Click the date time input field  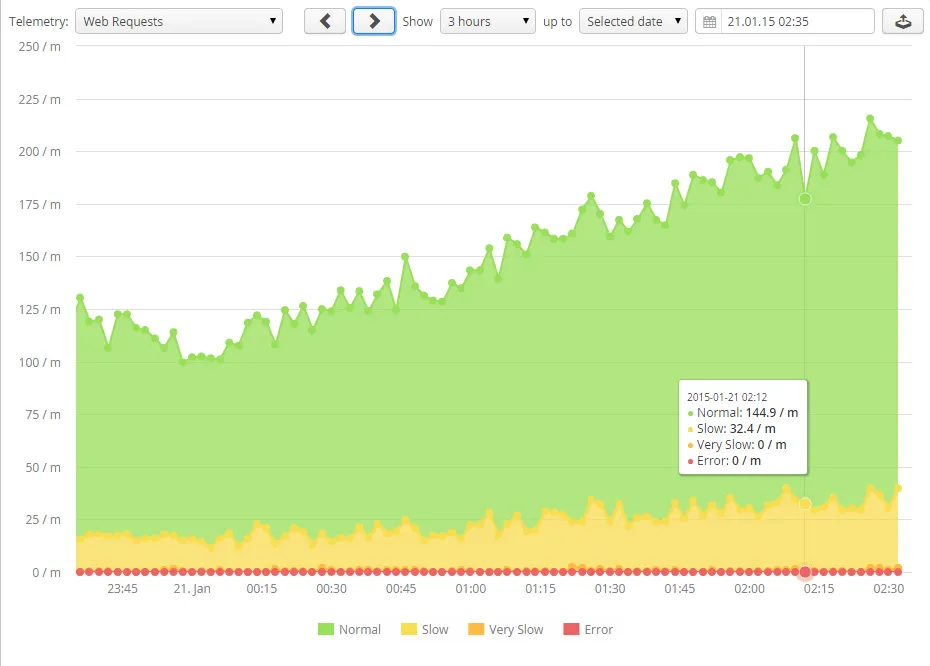pos(795,21)
